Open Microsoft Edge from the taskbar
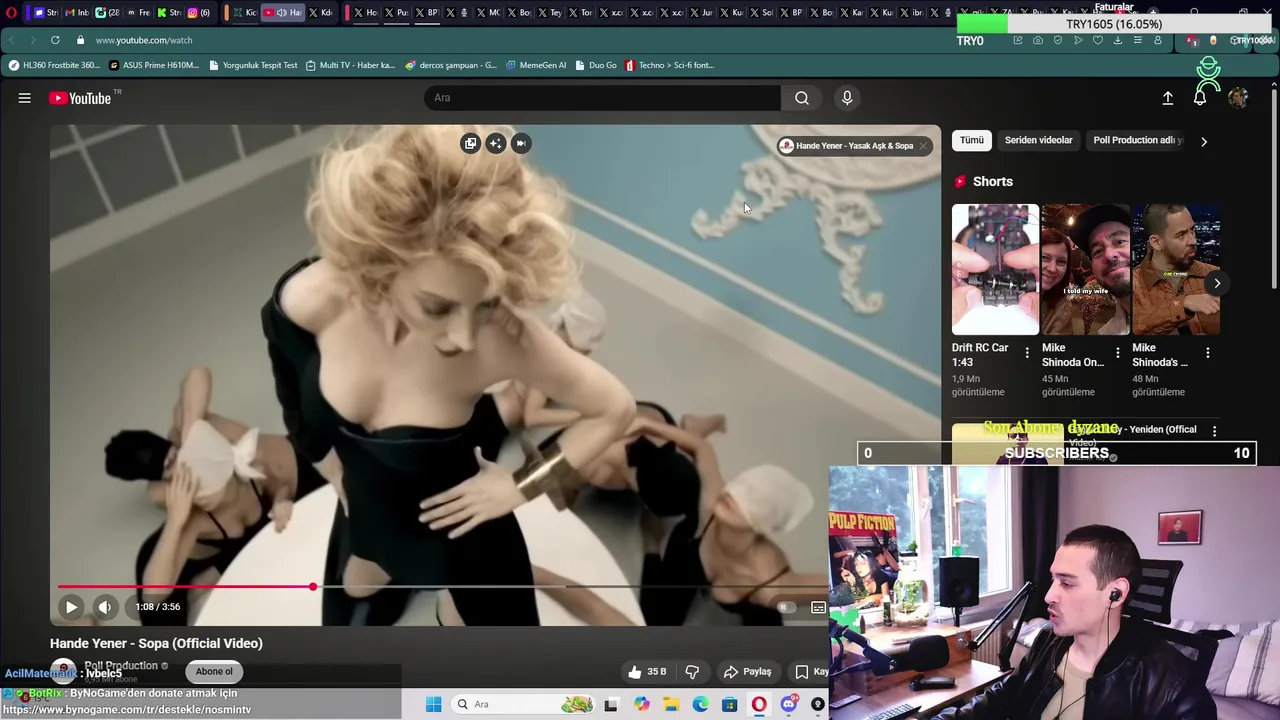 point(701,704)
